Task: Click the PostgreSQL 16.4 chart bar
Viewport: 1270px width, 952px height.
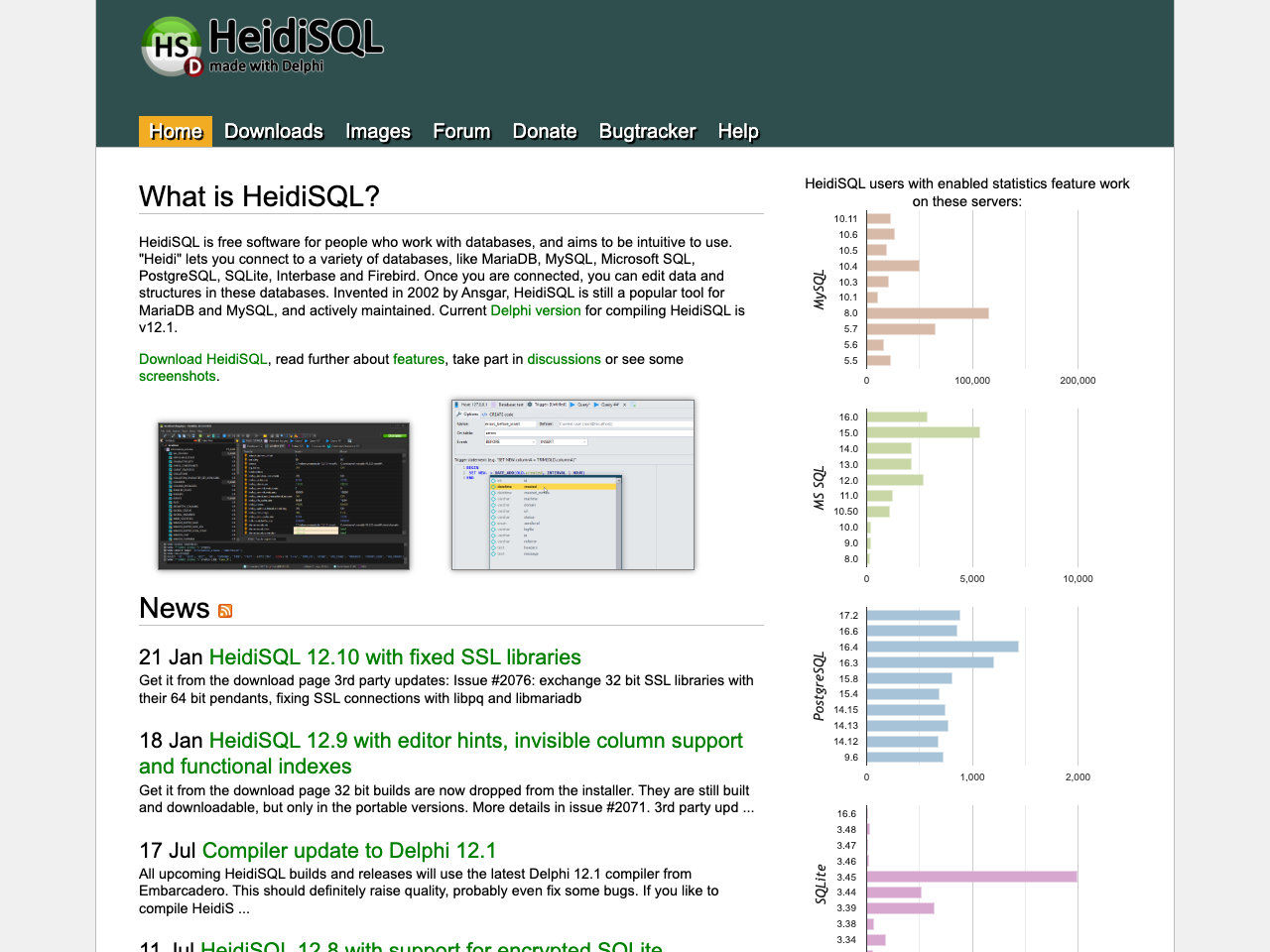Action: 943,647
